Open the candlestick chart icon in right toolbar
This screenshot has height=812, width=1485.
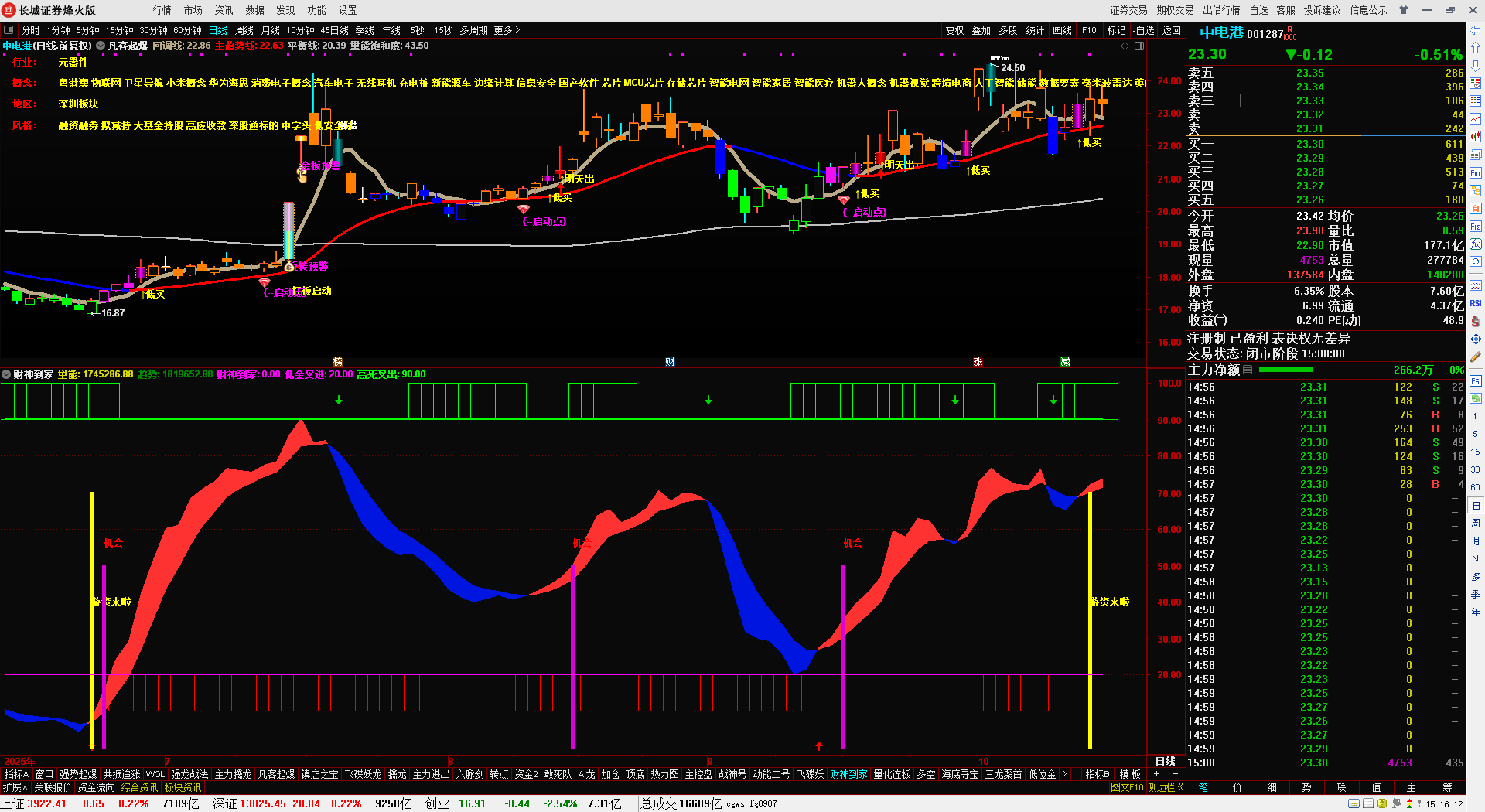click(x=1476, y=137)
